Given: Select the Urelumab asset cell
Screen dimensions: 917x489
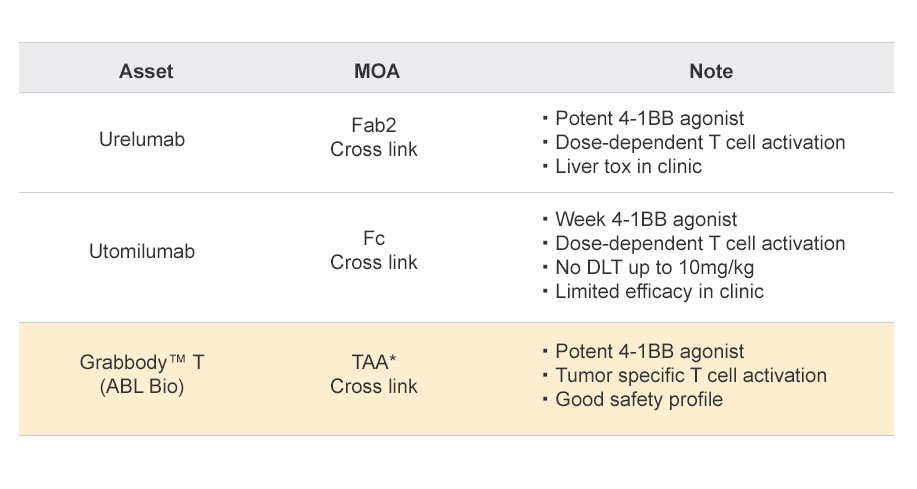Looking at the screenshot, I should coord(142,139).
